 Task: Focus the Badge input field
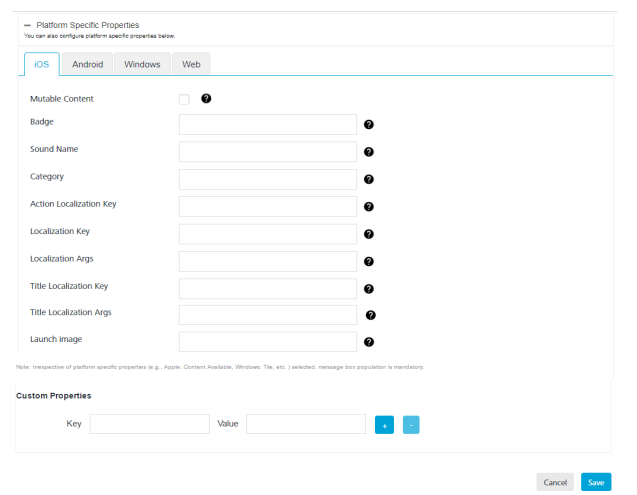click(268, 124)
